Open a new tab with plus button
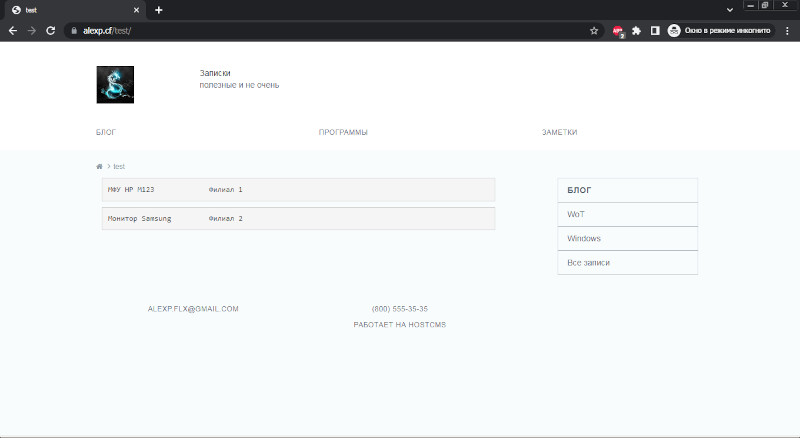 (159, 10)
